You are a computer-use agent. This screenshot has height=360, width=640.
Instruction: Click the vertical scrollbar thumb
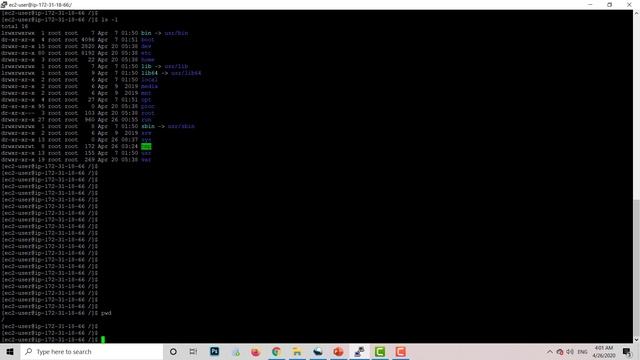(x=636, y=268)
